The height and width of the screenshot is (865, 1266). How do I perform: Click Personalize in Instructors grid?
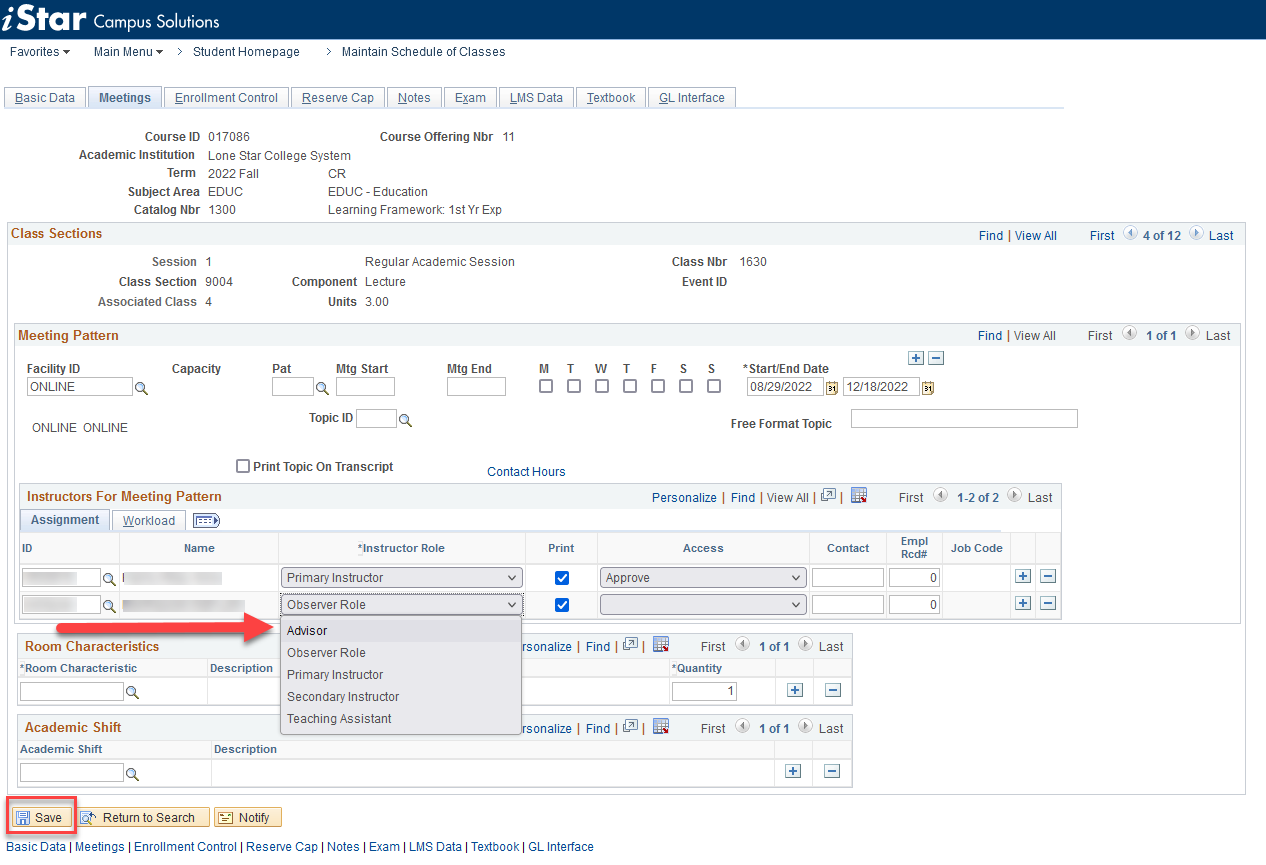(684, 497)
